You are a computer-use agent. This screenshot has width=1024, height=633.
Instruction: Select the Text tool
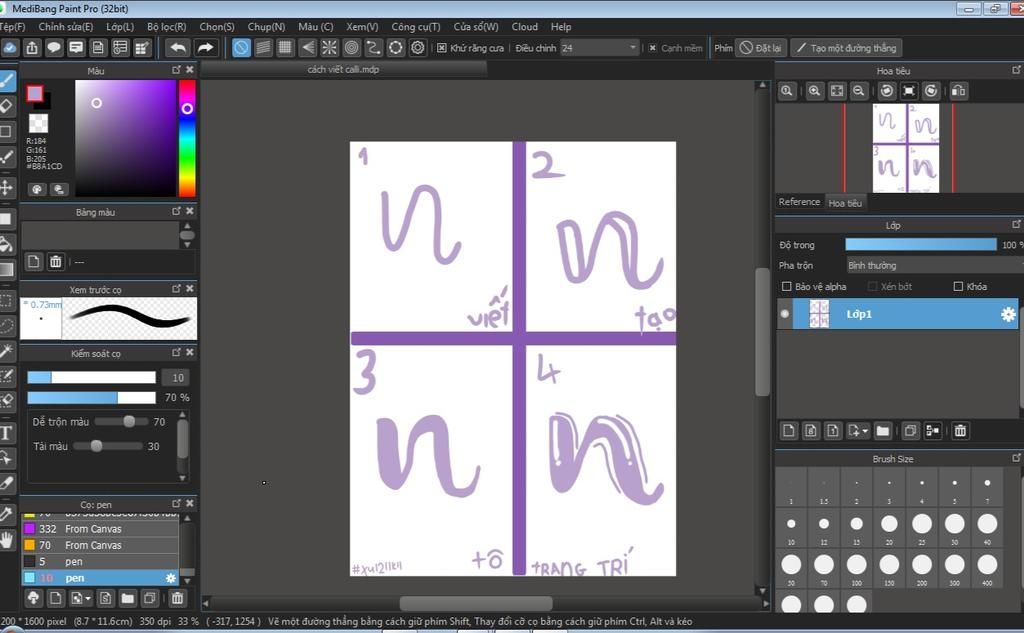click(x=7, y=432)
